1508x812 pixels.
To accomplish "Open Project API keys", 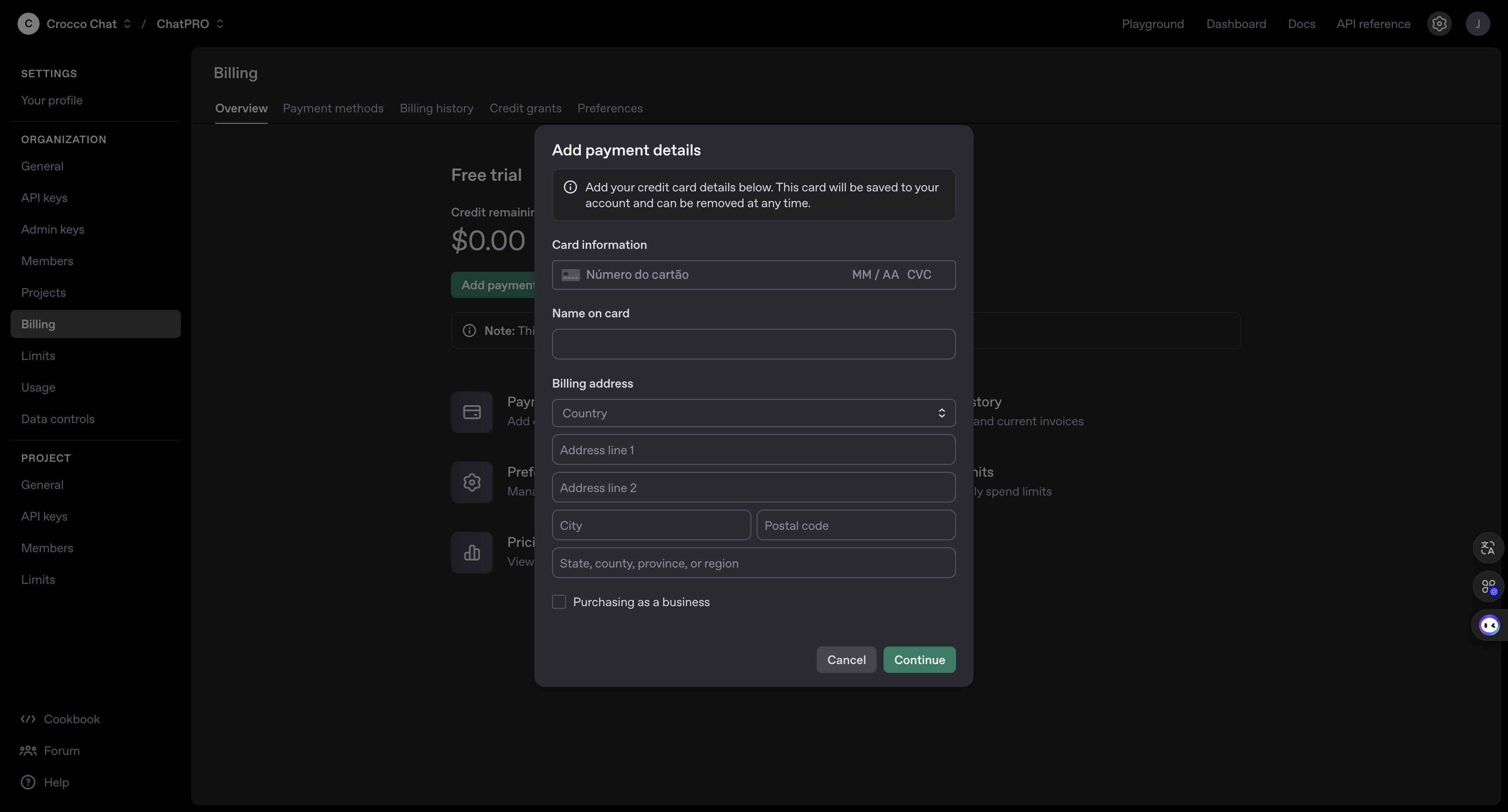I will 95,517.
